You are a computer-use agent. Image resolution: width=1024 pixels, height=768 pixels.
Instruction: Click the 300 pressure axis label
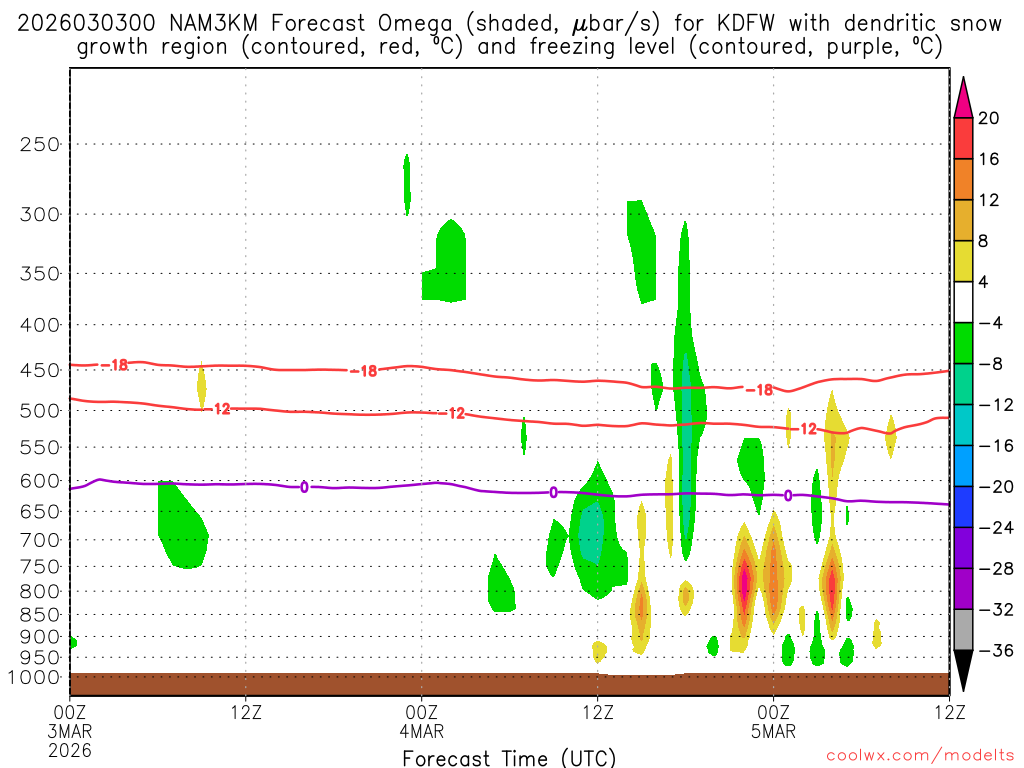40,214
